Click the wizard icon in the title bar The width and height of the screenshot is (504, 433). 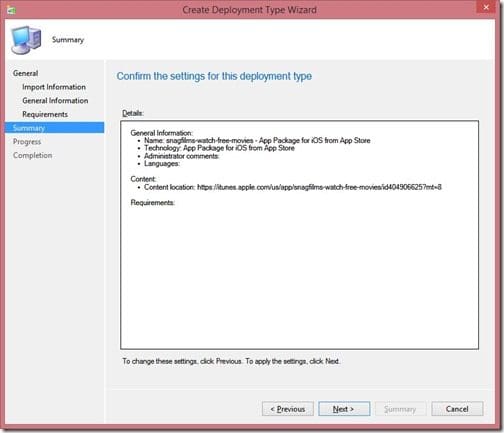point(12,10)
